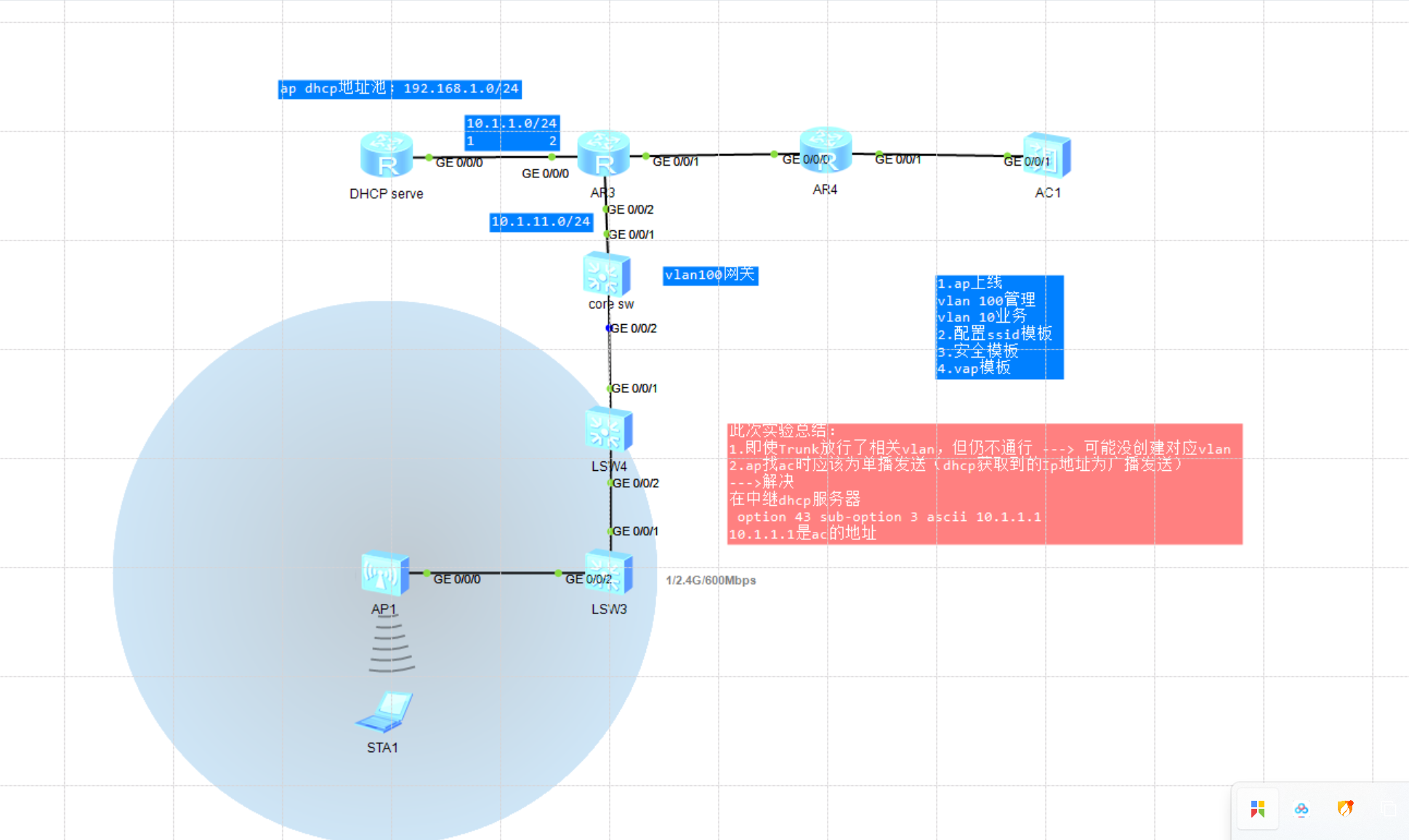Image resolution: width=1409 pixels, height=840 pixels.
Task: Click the 'AR4' device label
Action: click(825, 190)
